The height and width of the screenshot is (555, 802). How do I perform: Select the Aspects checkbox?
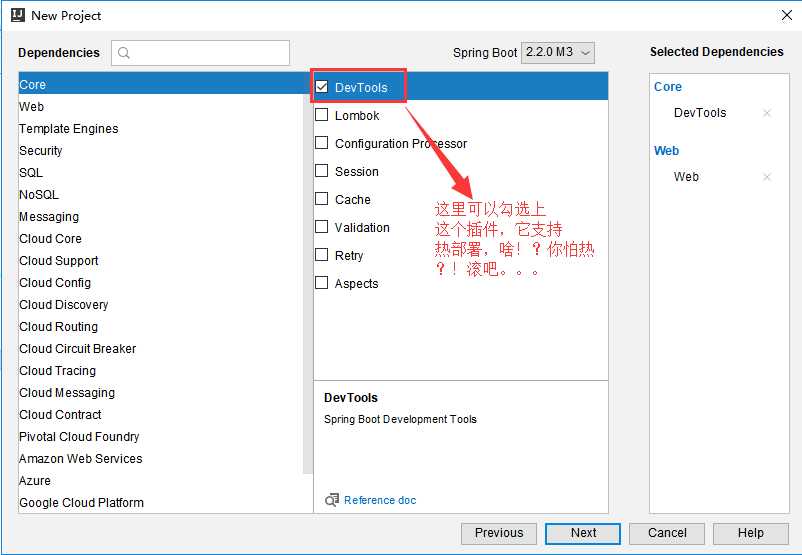[322, 283]
